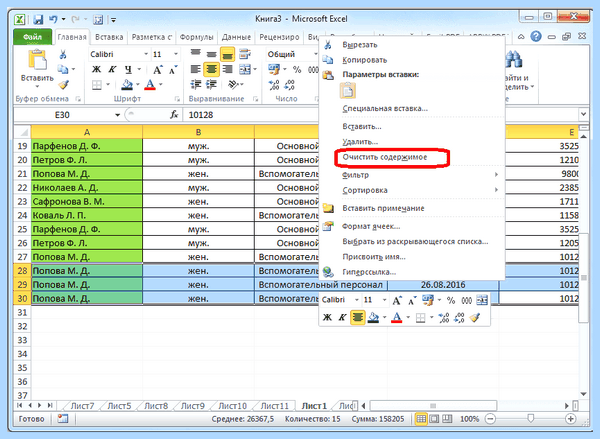
Task: Click Save icon in quick access toolbar
Action: 38,19
